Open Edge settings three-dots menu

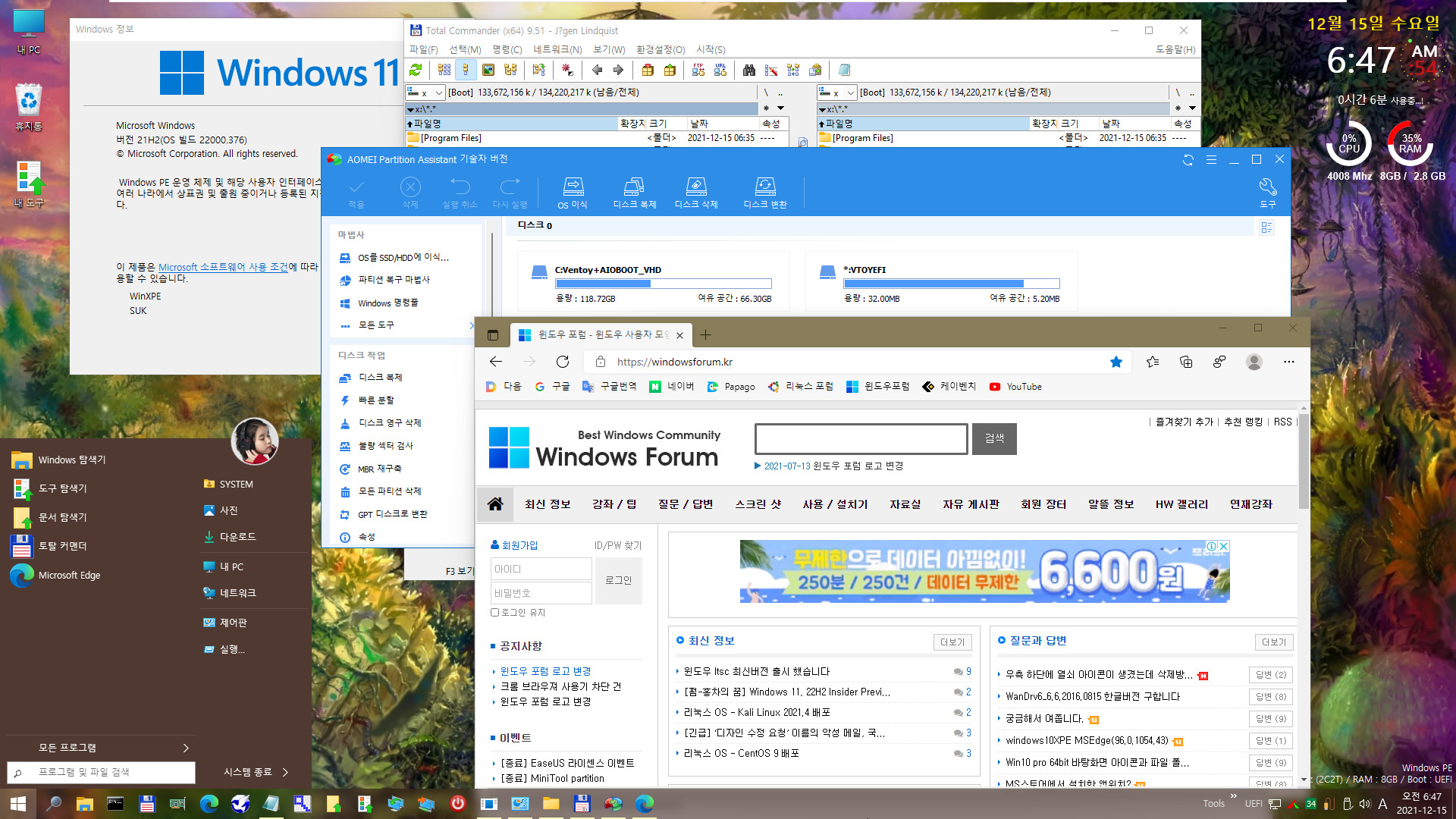point(1288,362)
